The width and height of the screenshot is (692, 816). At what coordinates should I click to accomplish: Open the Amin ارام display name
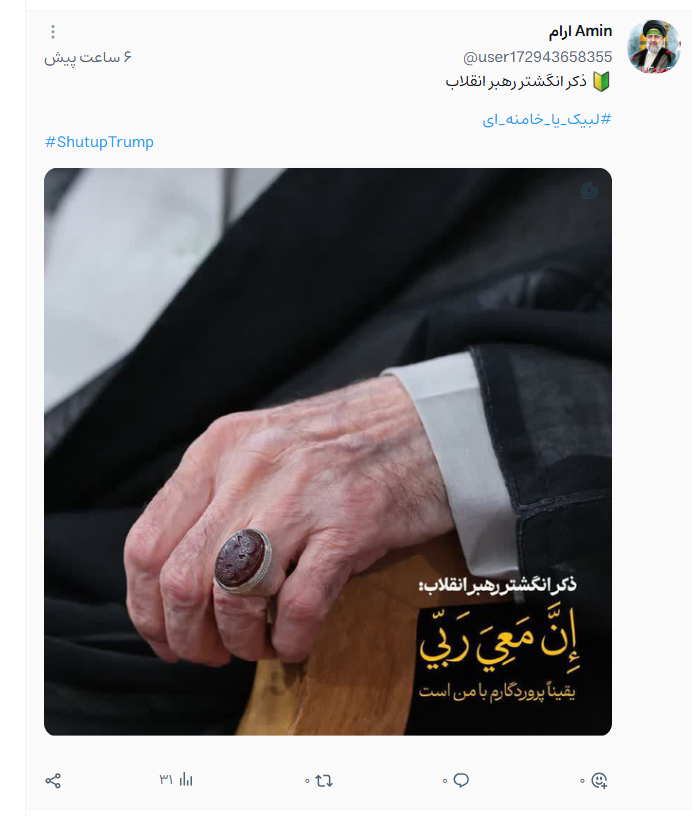click(x=580, y=31)
